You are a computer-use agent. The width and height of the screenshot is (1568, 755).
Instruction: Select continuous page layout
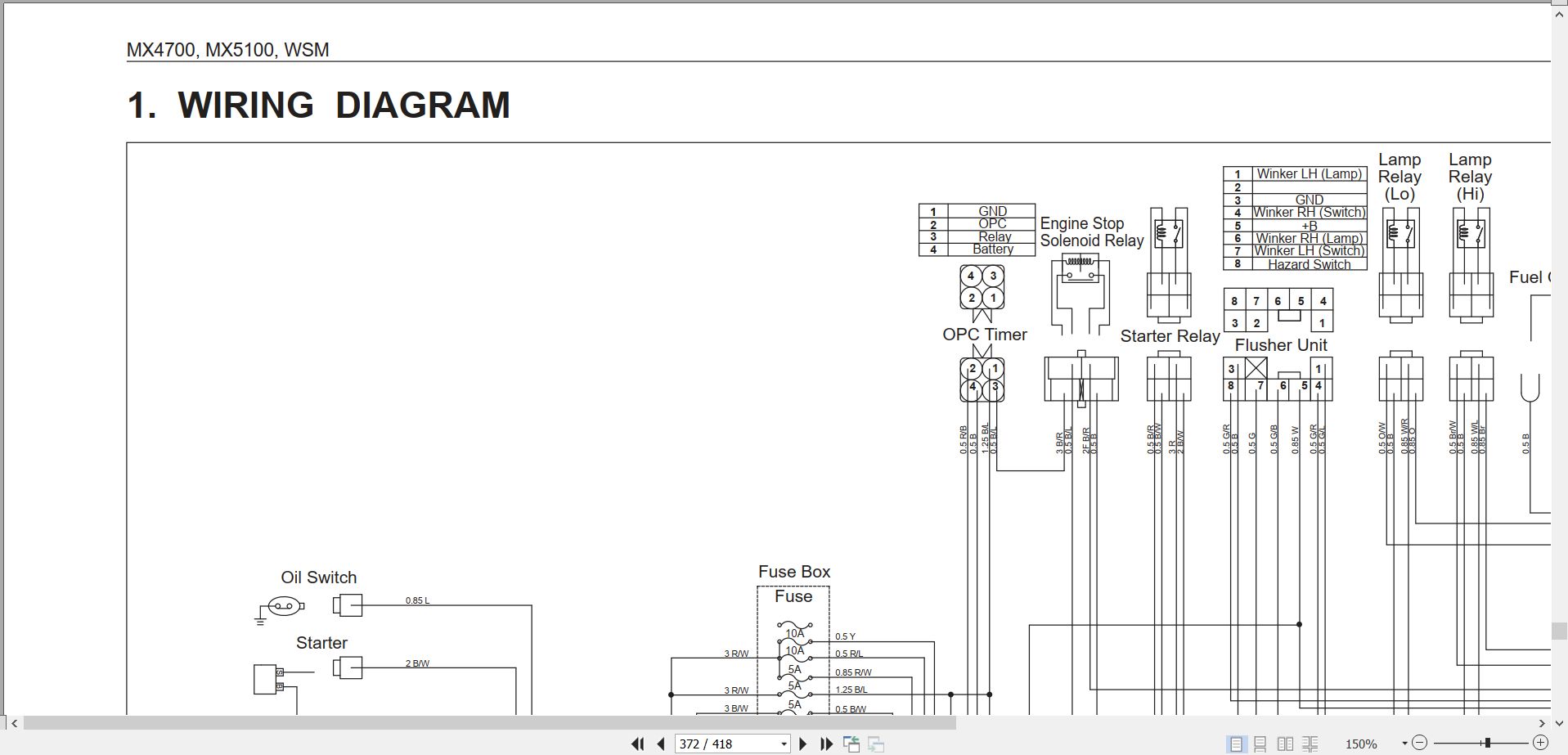(1260, 744)
